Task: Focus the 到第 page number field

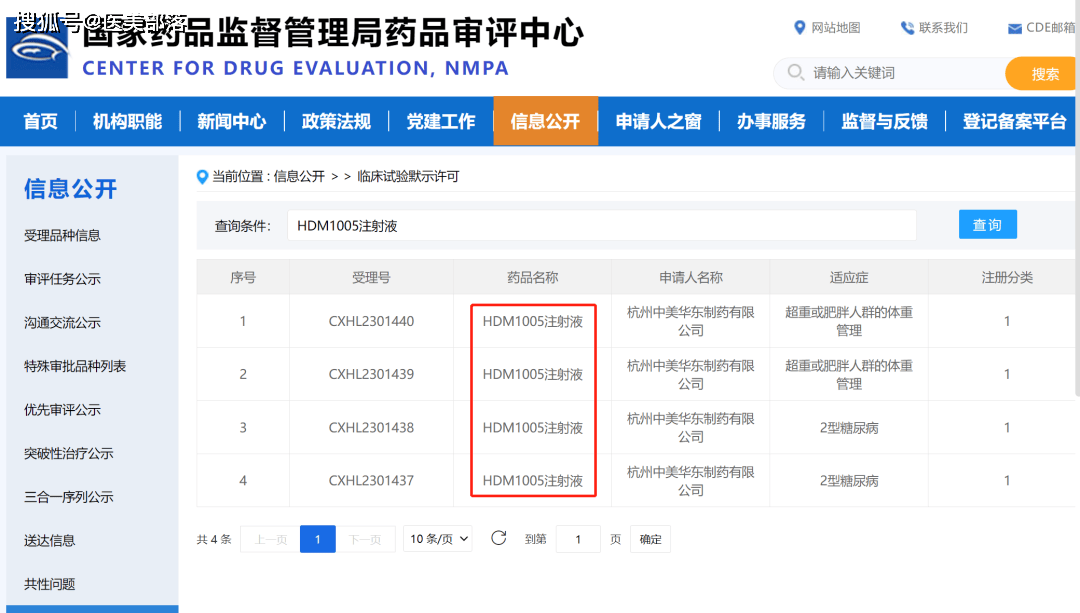Action: [x=578, y=539]
